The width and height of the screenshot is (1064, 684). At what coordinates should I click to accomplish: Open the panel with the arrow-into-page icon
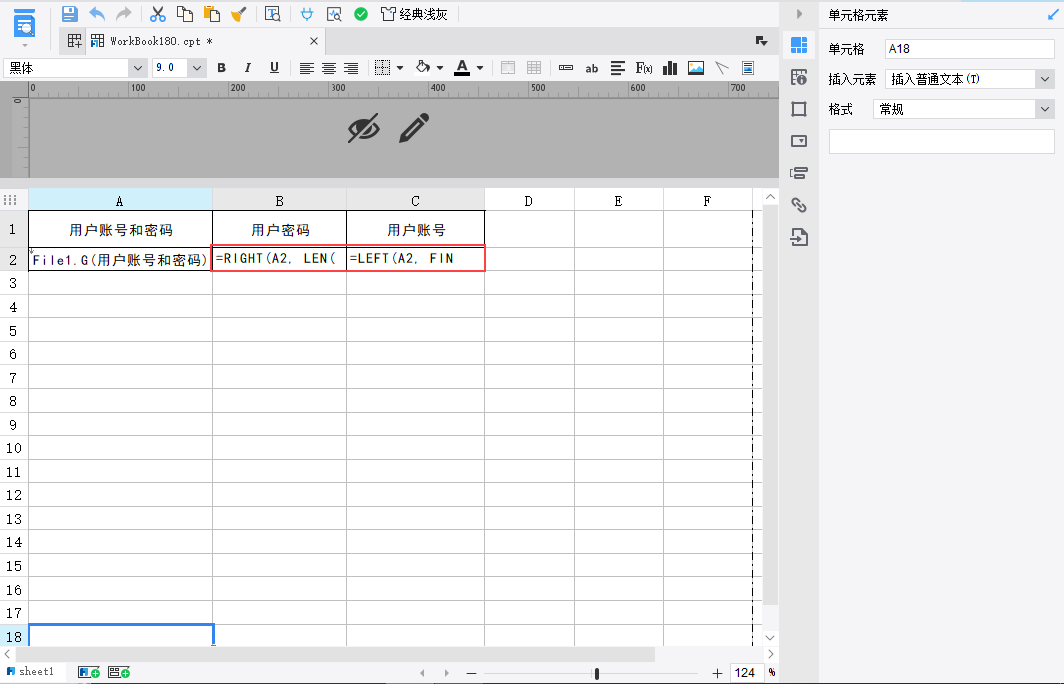(x=799, y=237)
